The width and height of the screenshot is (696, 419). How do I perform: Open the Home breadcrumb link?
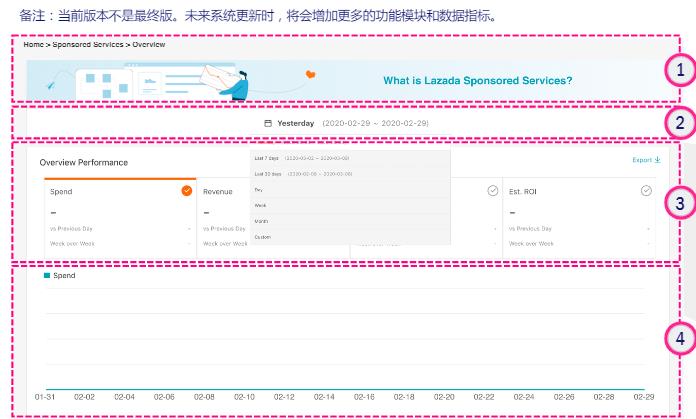[x=33, y=44]
